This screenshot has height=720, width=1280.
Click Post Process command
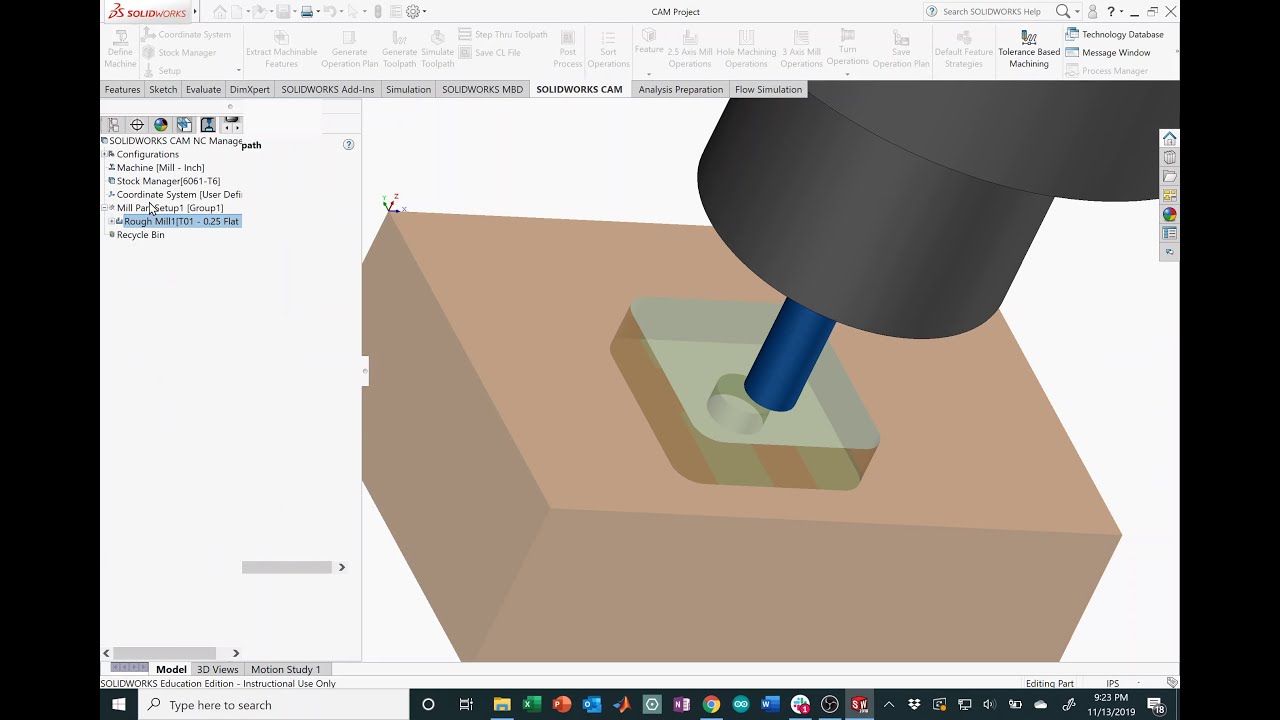568,50
